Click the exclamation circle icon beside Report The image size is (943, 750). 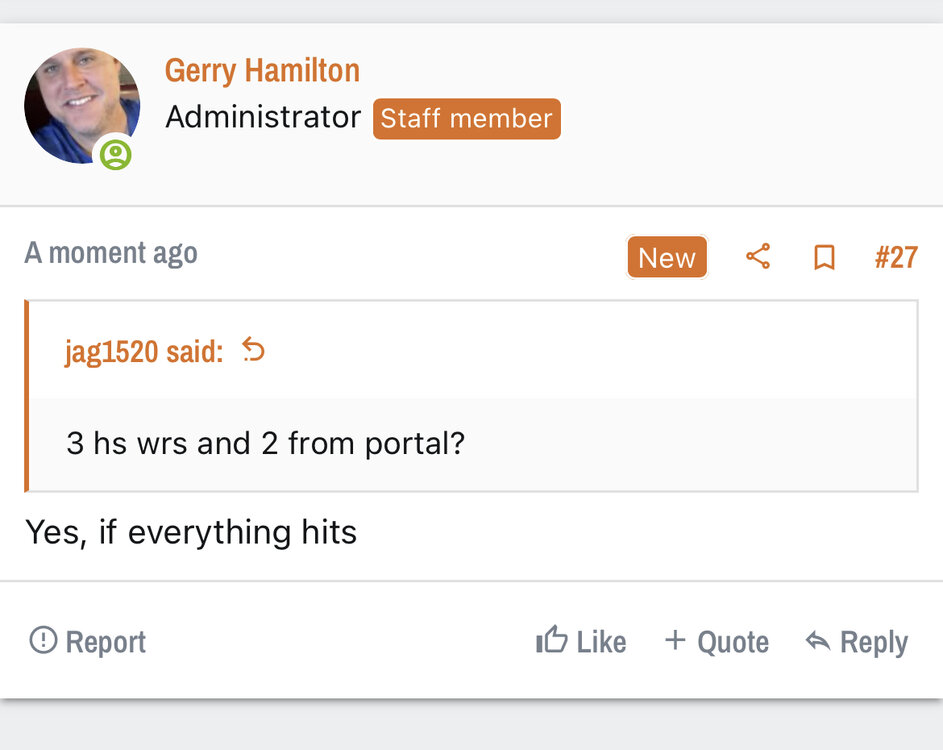pyautogui.click(x=43, y=640)
